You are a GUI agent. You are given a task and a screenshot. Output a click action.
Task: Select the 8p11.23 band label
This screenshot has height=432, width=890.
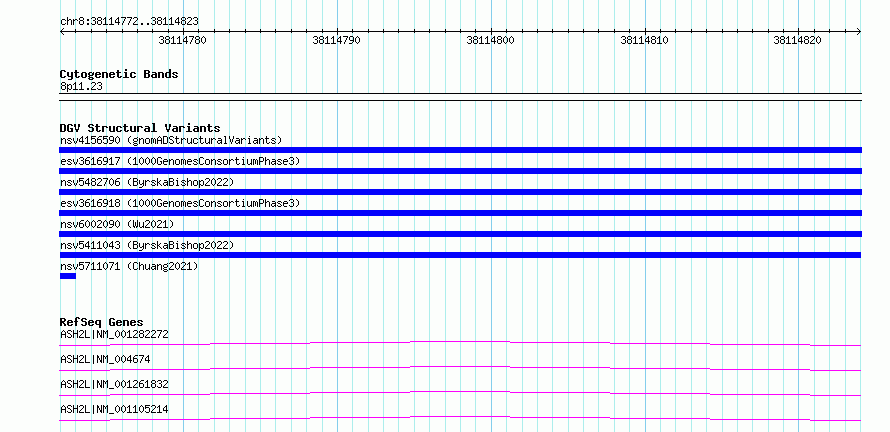[x=81, y=87]
